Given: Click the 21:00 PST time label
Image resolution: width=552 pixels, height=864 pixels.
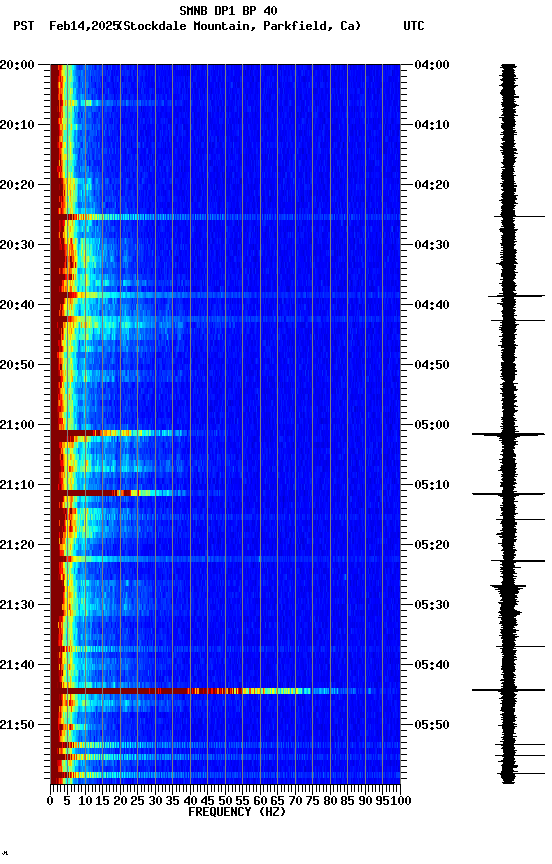Looking at the screenshot, I should (17, 425).
